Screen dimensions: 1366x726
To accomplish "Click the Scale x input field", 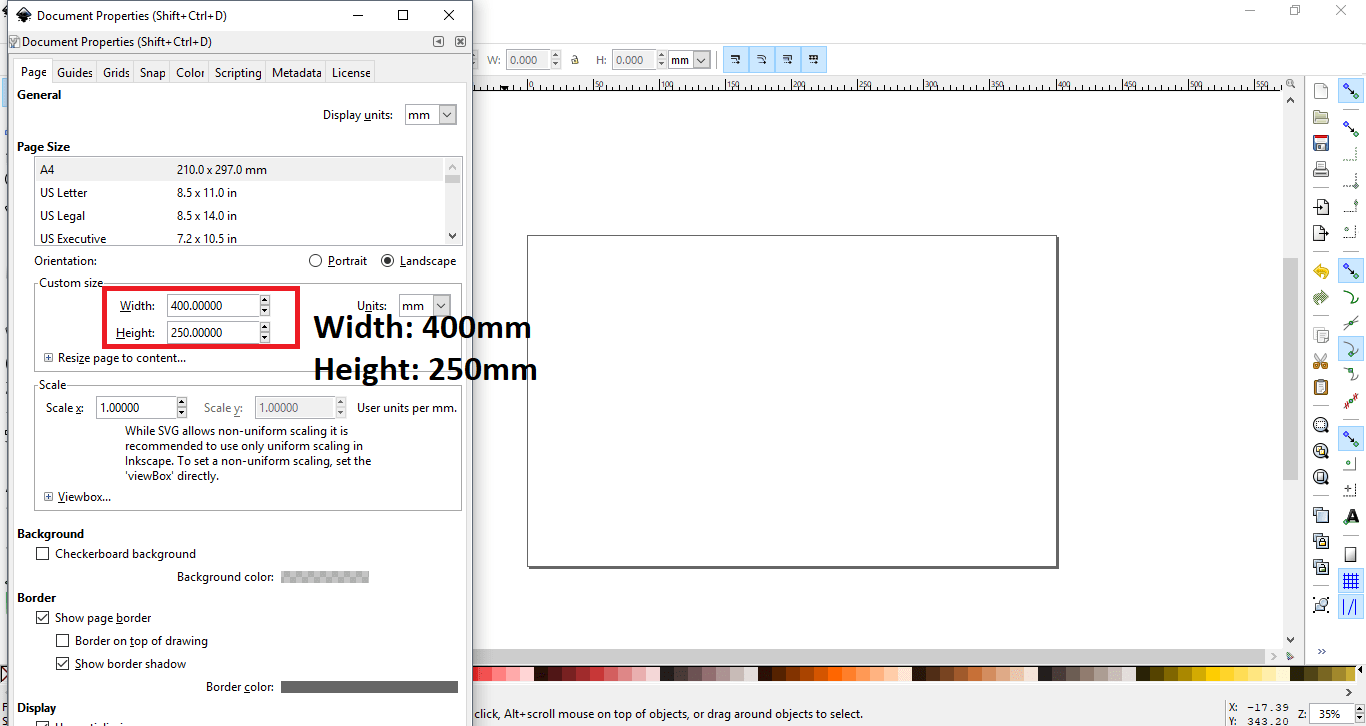I will coord(136,408).
